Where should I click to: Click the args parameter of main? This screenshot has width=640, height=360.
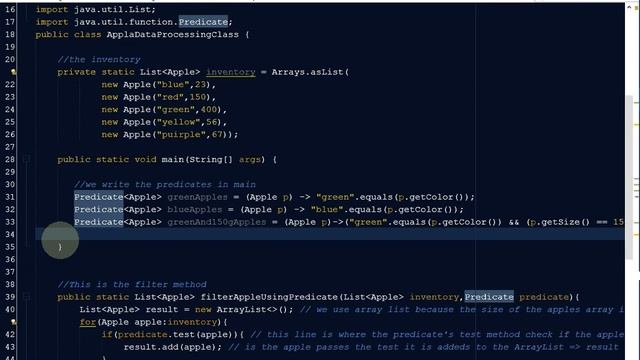click(250, 160)
